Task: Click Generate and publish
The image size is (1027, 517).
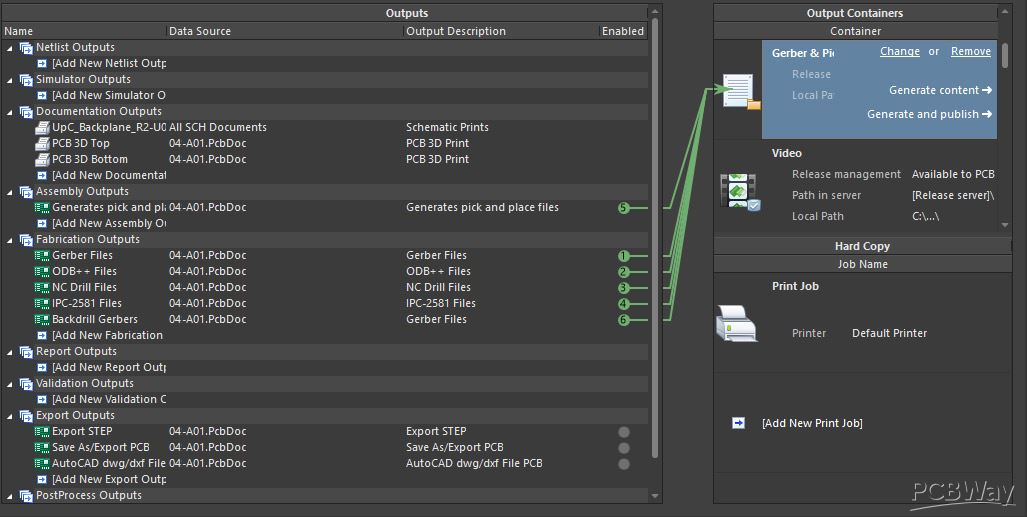Action: 929,114
